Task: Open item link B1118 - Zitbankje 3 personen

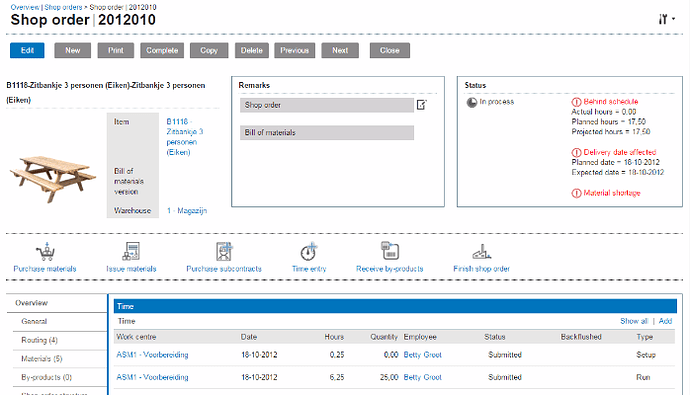Action: coord(185,137)
